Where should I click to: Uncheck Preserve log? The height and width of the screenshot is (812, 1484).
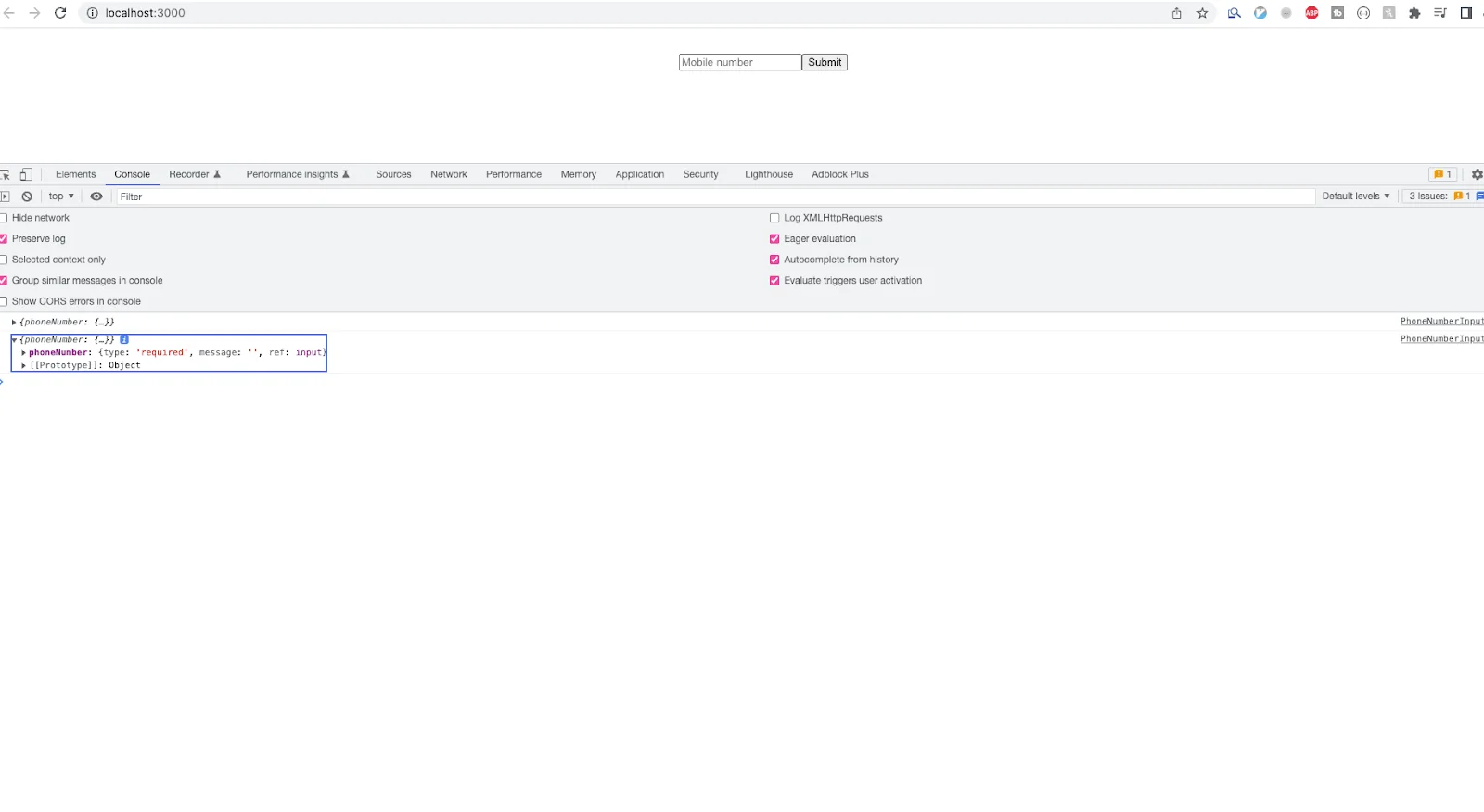4,239
